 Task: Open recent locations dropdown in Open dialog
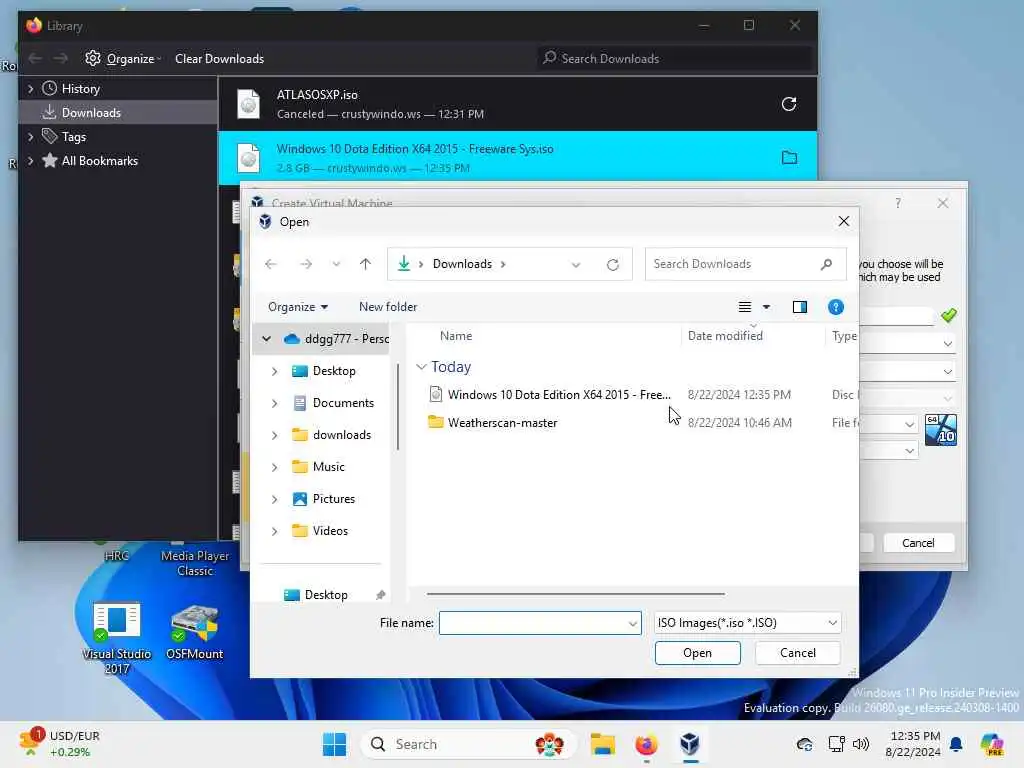(336, 264)
